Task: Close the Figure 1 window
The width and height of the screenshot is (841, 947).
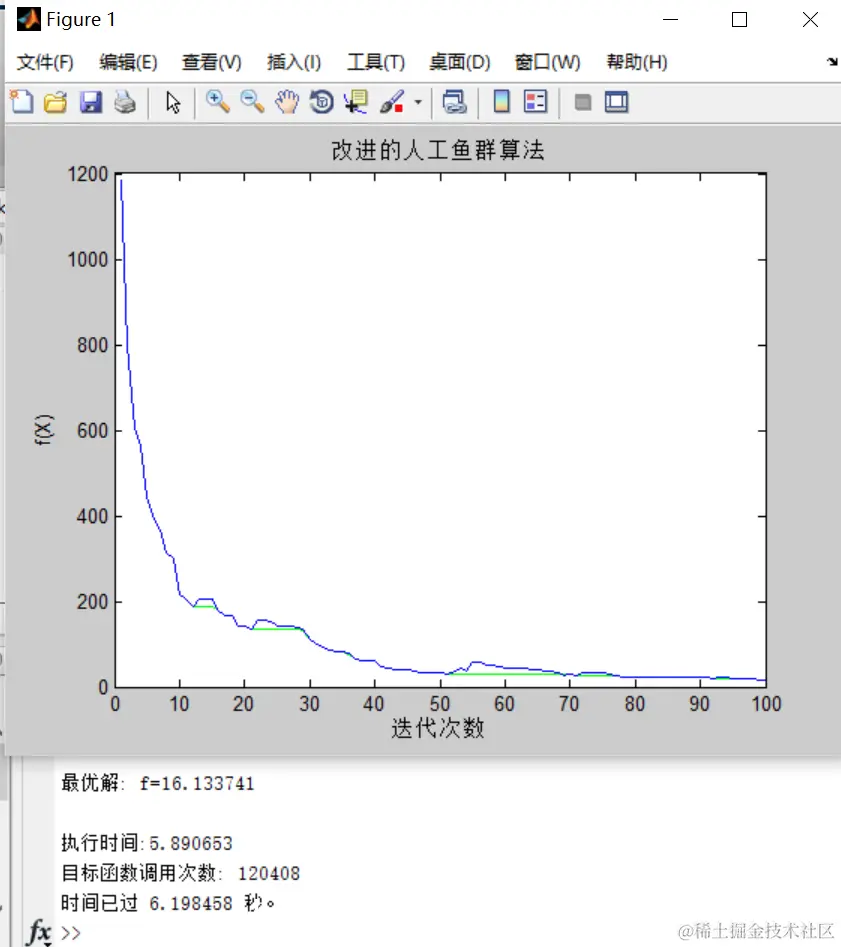Action: pos(810,20)
